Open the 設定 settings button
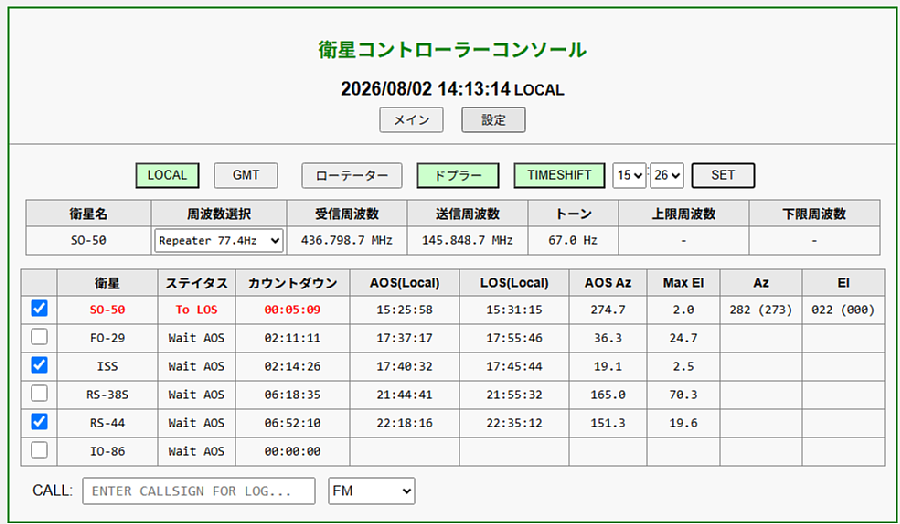This screenshot has width=900, height=524. coord(493,120)
